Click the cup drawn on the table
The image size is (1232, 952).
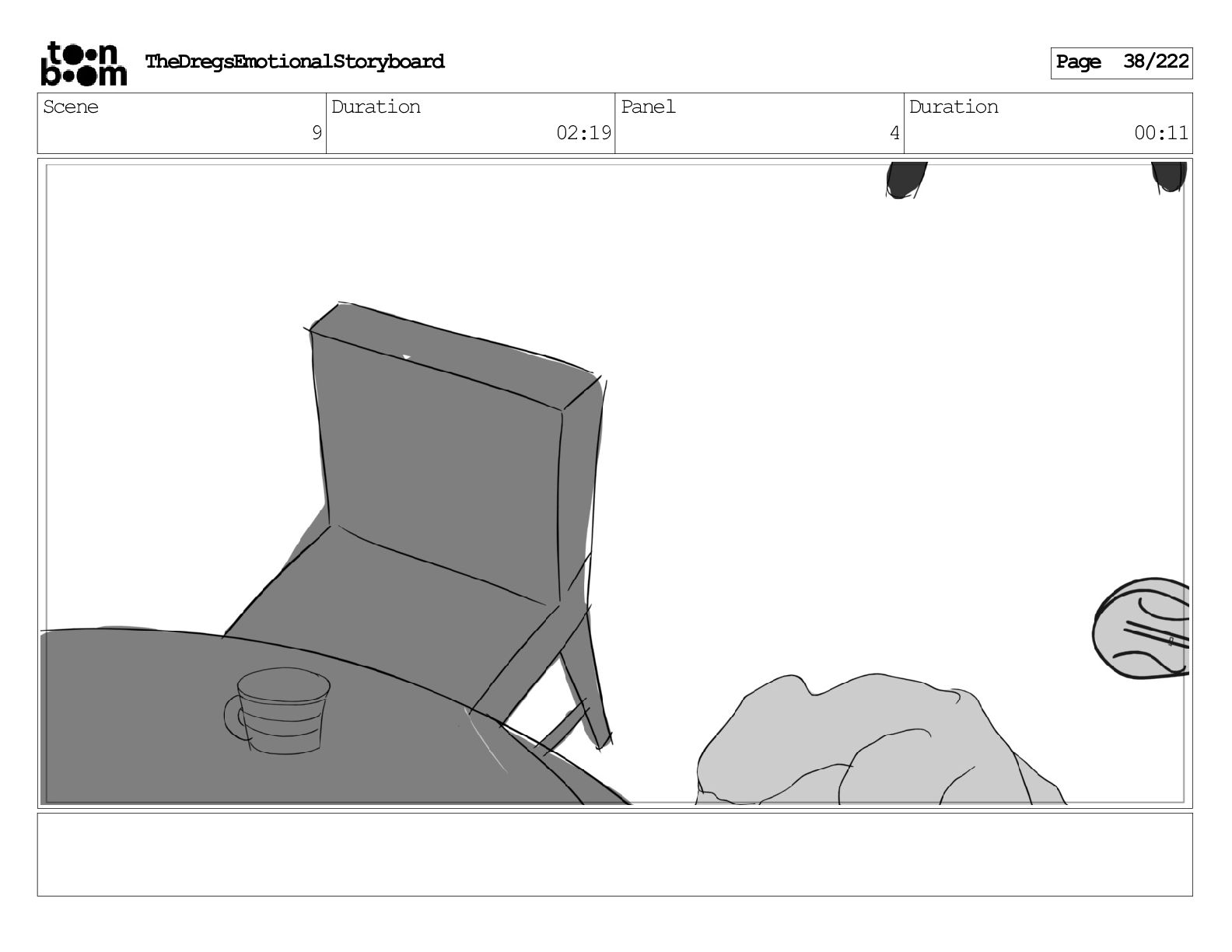277,711
